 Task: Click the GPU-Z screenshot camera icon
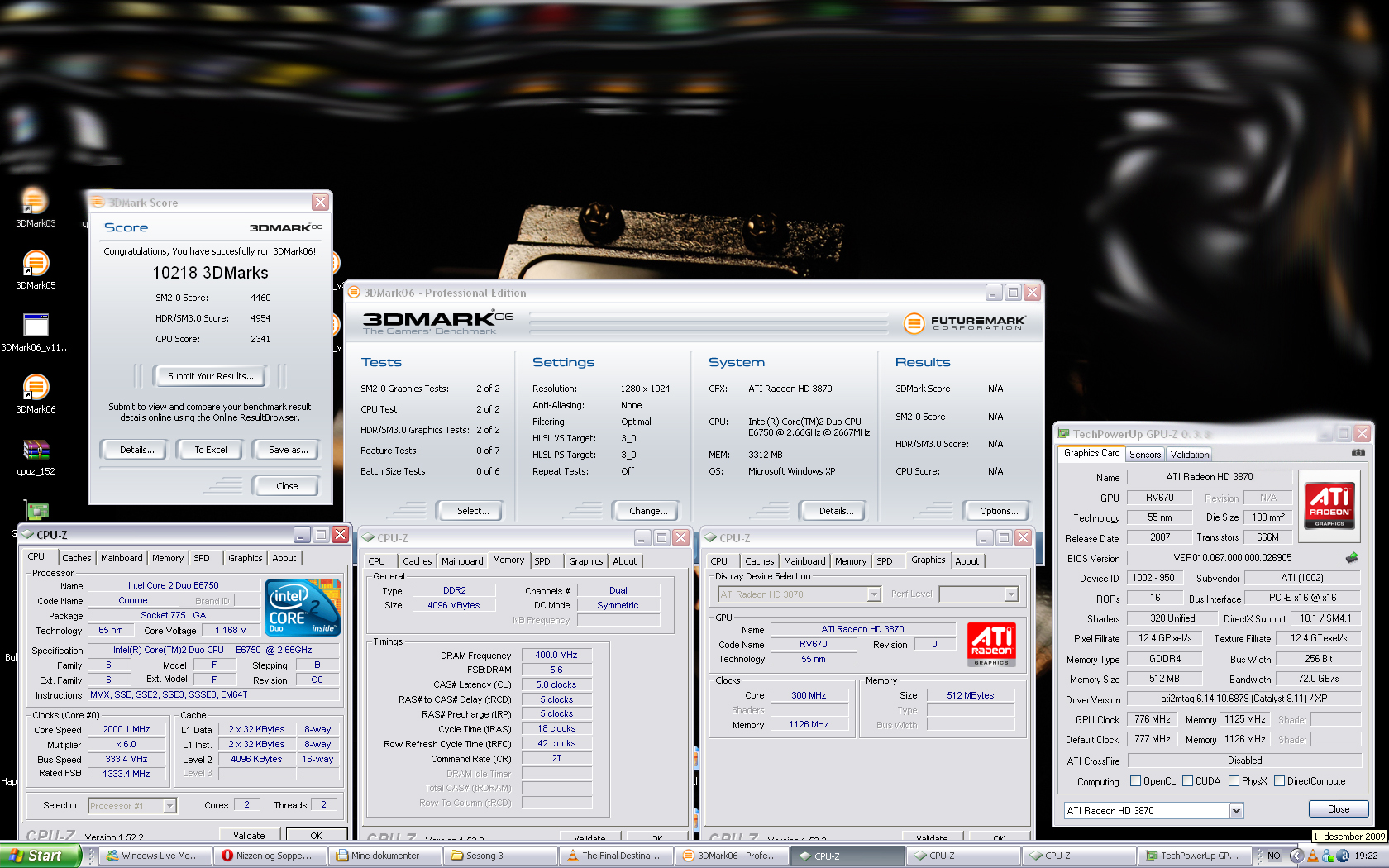[x=1358, y=453]
